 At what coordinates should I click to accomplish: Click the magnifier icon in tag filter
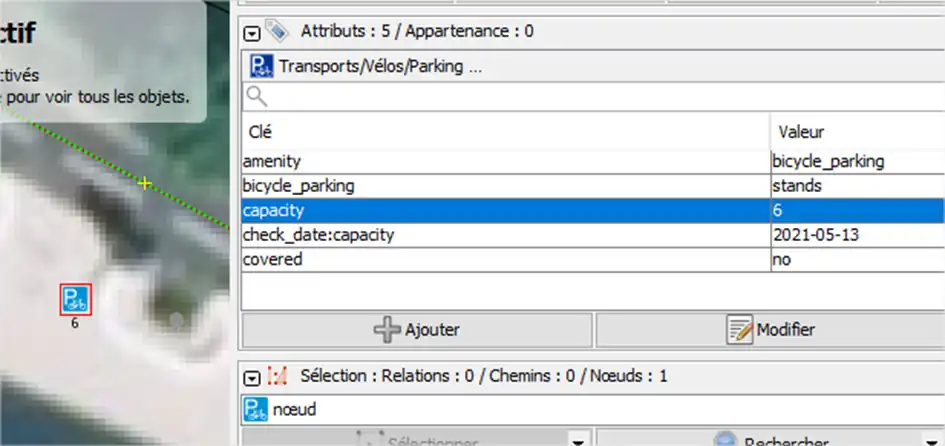(257, 97)
